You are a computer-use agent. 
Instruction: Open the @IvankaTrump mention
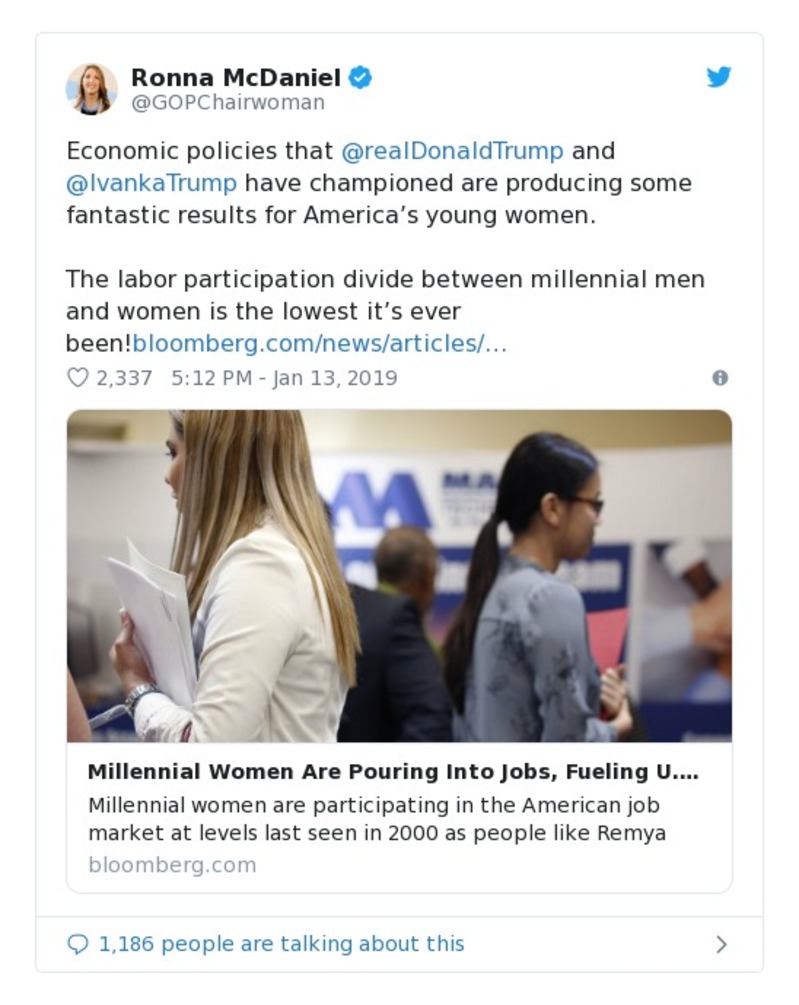[x=151, y=183]
